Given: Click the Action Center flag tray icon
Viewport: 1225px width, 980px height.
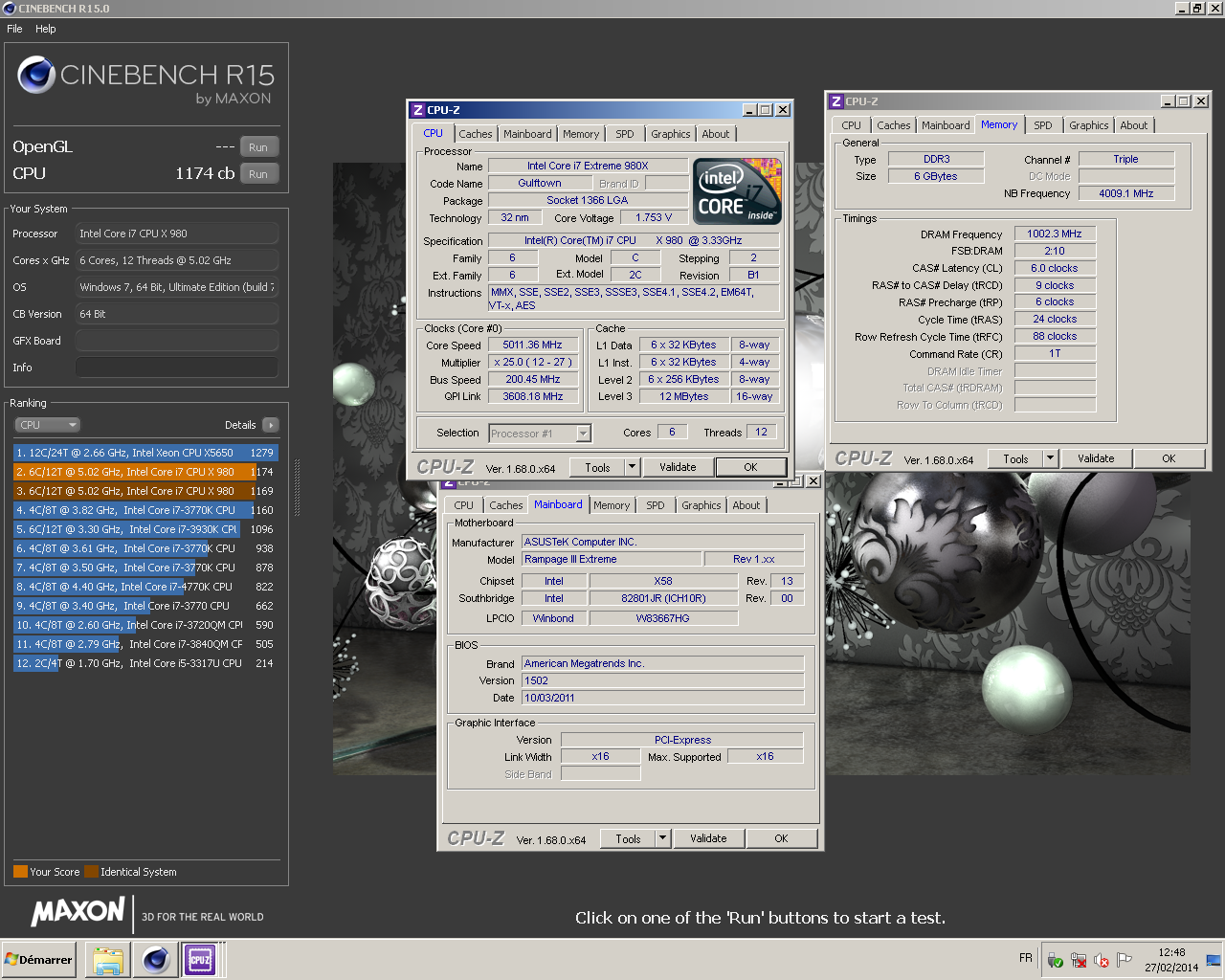Looking at the screenshot, I should 1125,960.
